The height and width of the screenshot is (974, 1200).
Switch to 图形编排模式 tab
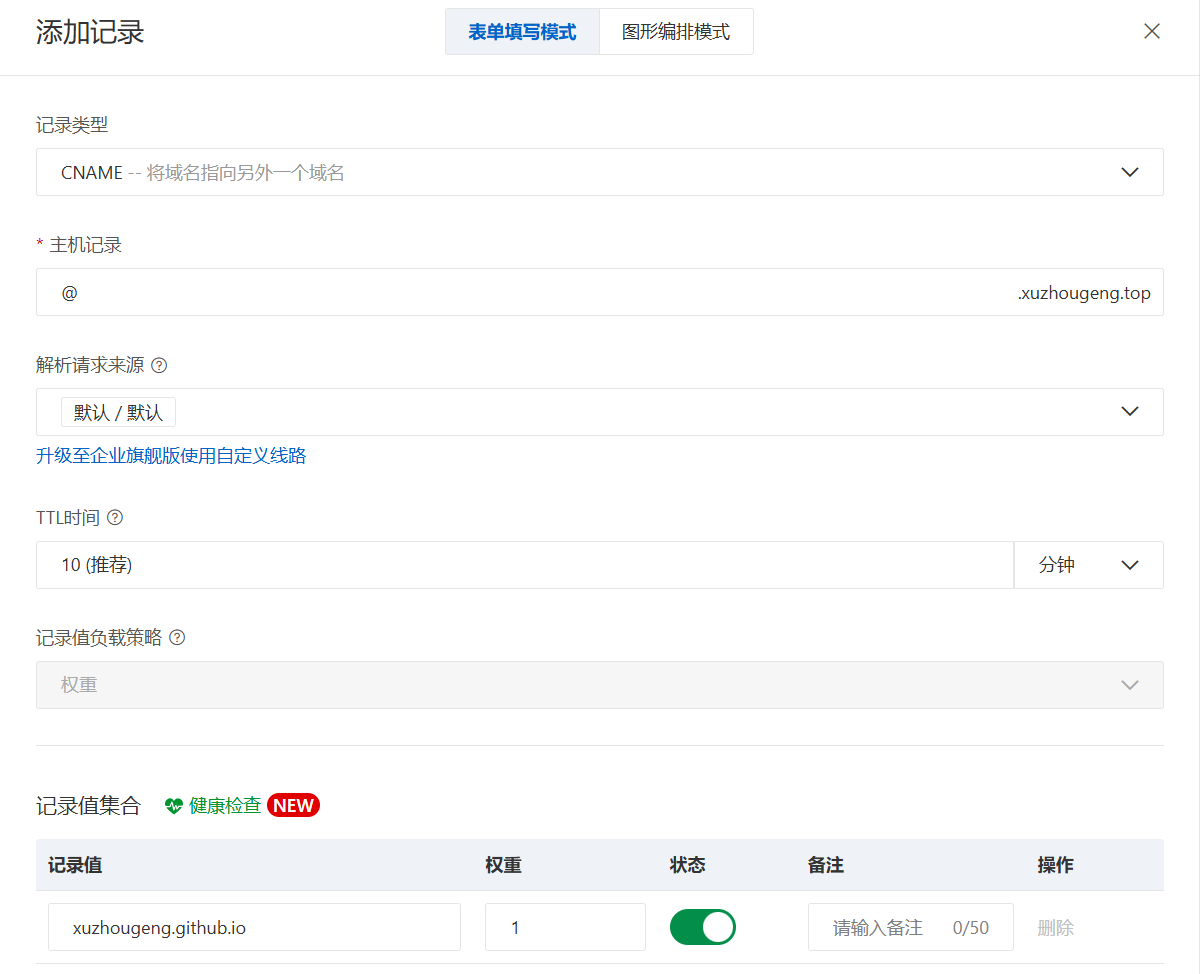[676, 31]
